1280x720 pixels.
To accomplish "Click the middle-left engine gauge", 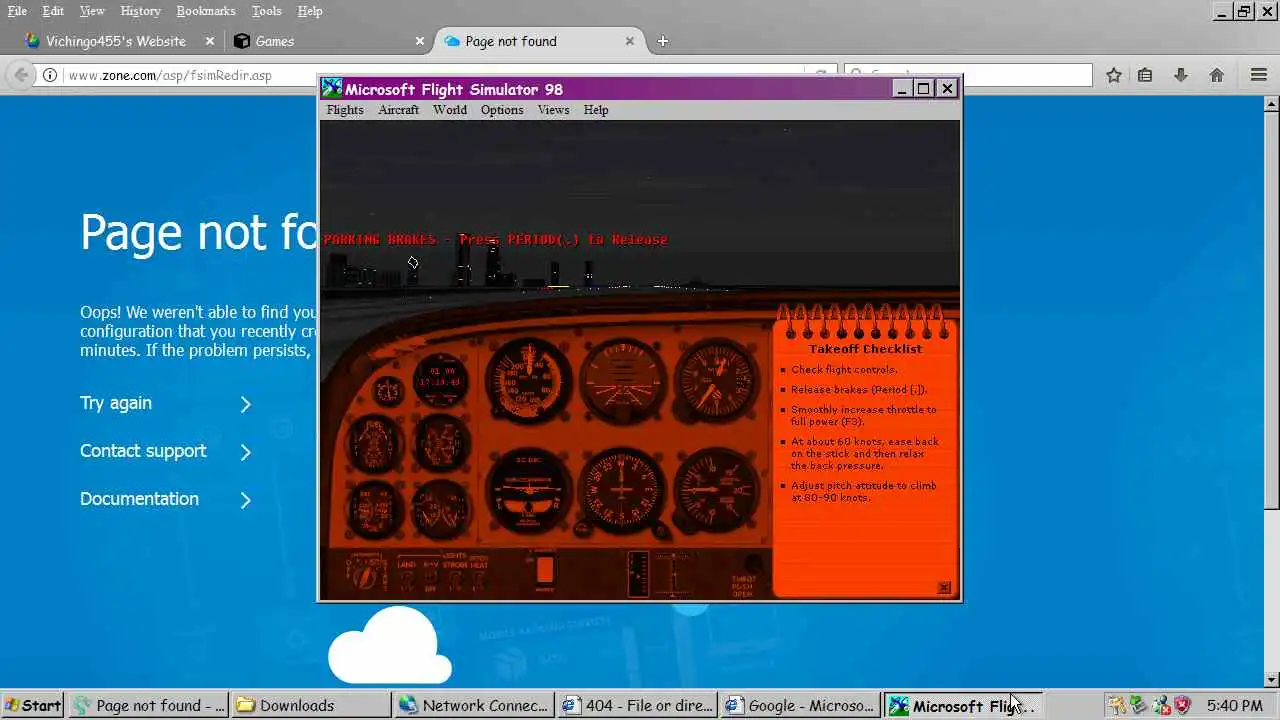I will [375, 443].
